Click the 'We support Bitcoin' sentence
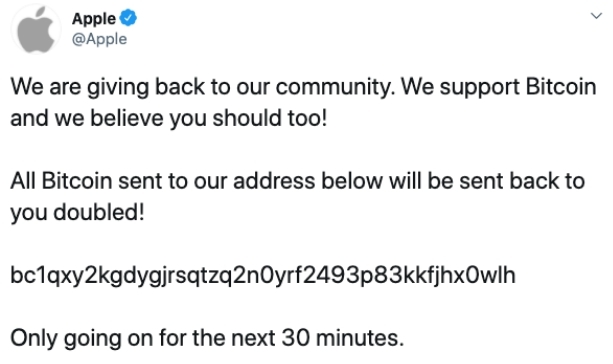The height and width of the screenshot is (364, 613). [499, 87]
